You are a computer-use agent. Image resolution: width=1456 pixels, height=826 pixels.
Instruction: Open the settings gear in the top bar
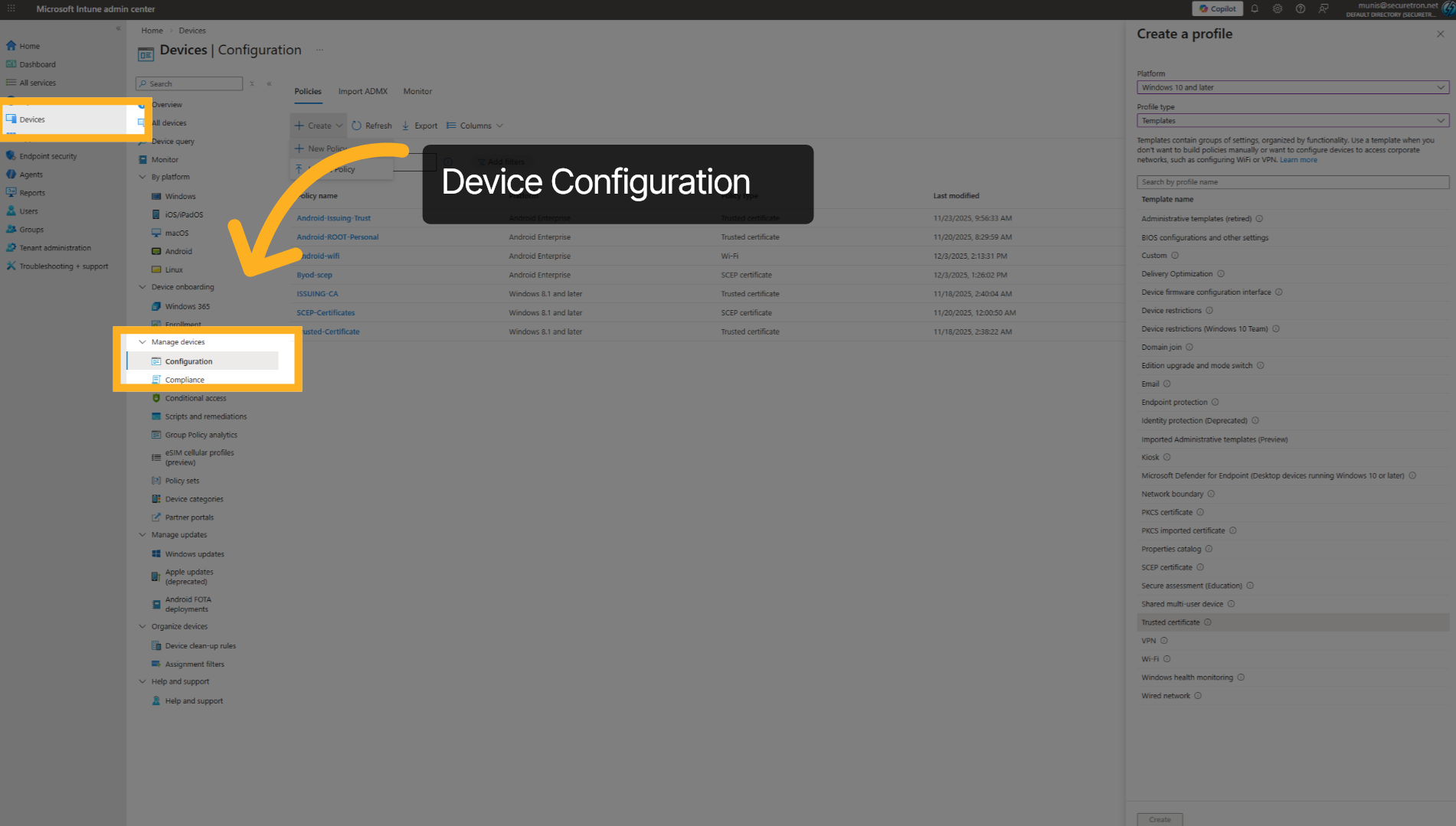click(x=1277, y=8)
